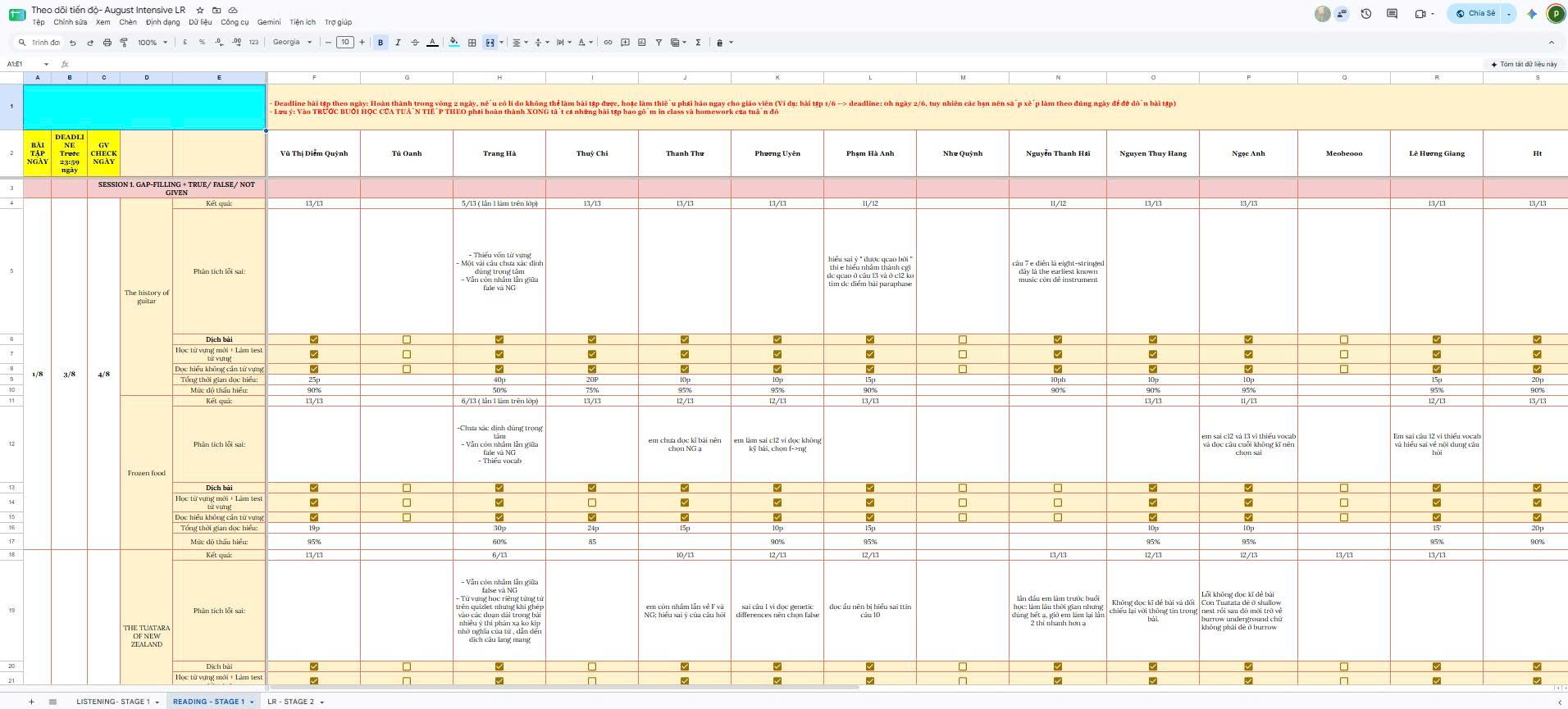
Task: Click the print icon in toolbar
Action: 107,43
